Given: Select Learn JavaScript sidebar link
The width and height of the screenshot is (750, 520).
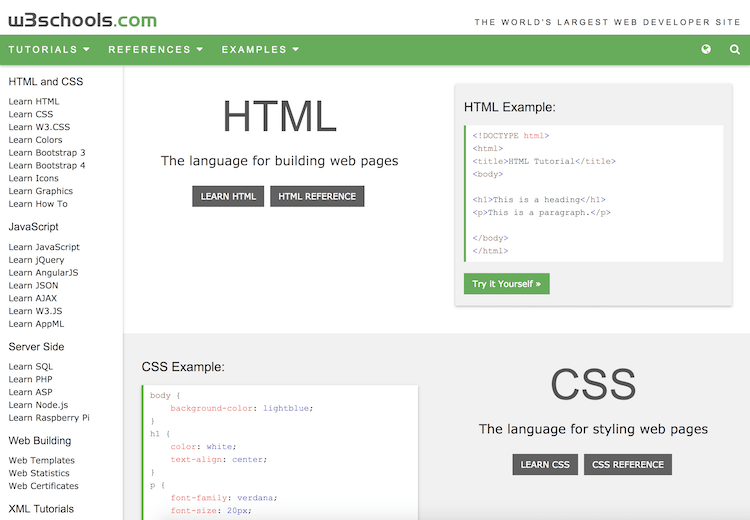Looking at the screenshot, I should point(44,247).
